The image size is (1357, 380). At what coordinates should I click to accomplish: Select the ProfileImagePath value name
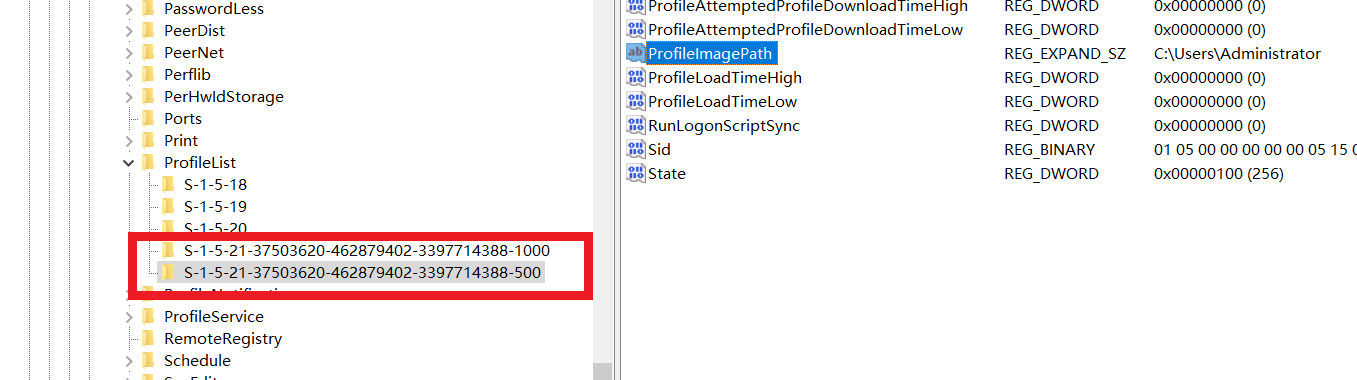(x=711, y=53)
